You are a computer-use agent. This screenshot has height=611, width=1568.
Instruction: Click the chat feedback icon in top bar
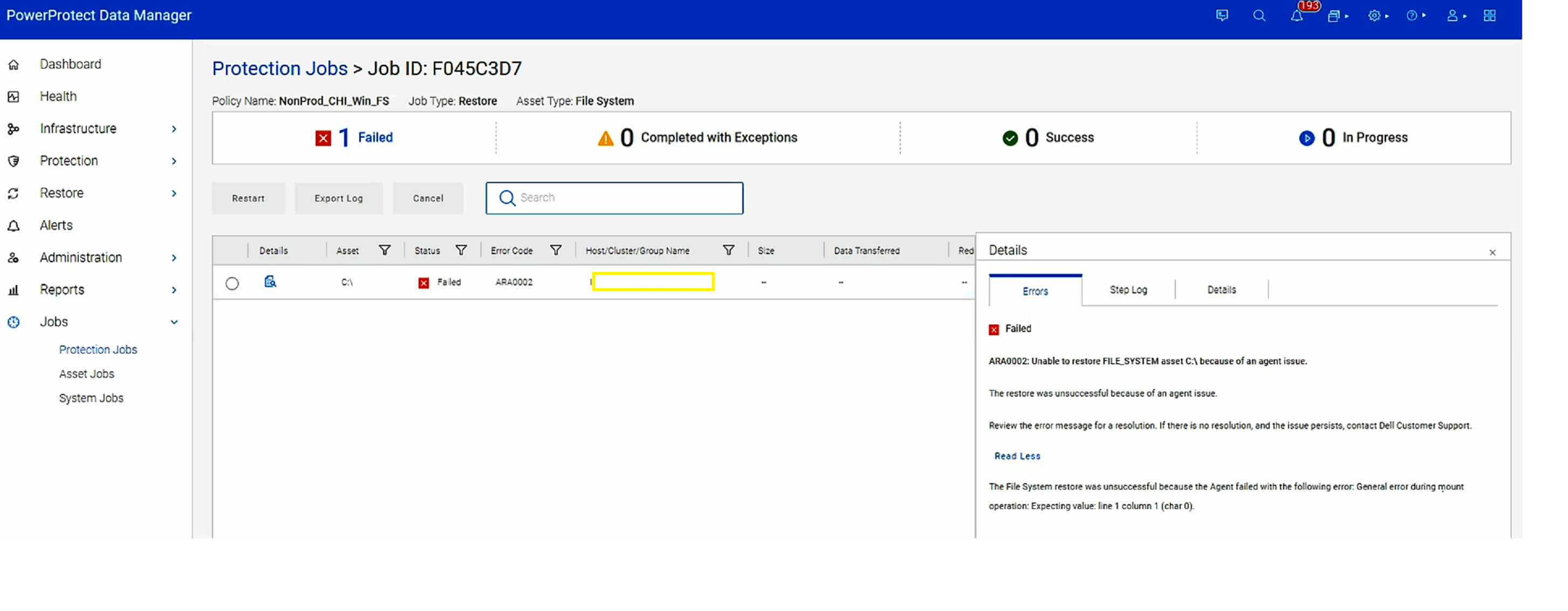(x=1222, y=16)
